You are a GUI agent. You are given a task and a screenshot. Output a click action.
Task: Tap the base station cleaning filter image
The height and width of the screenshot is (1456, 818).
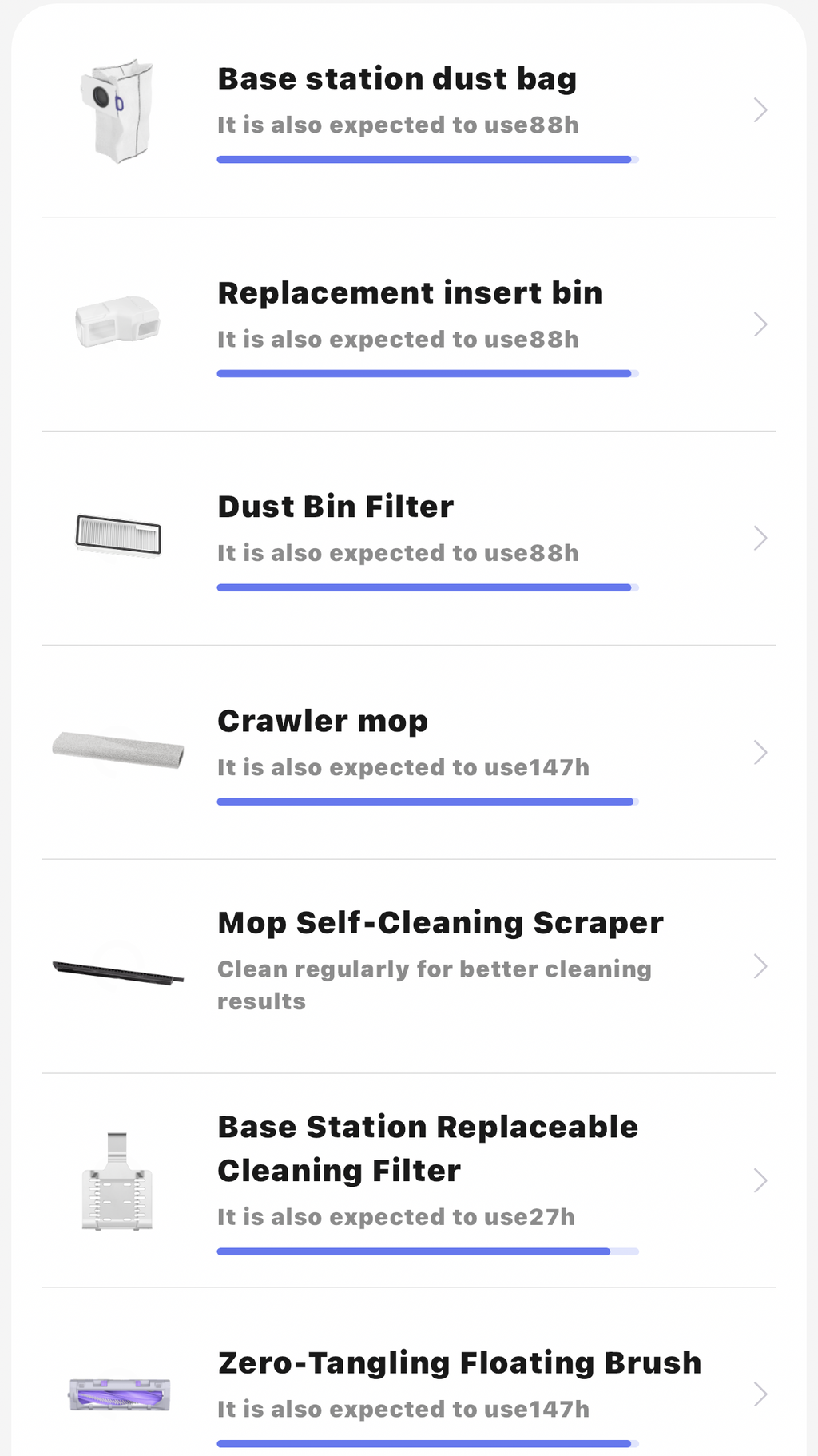tap(117, 1180)
